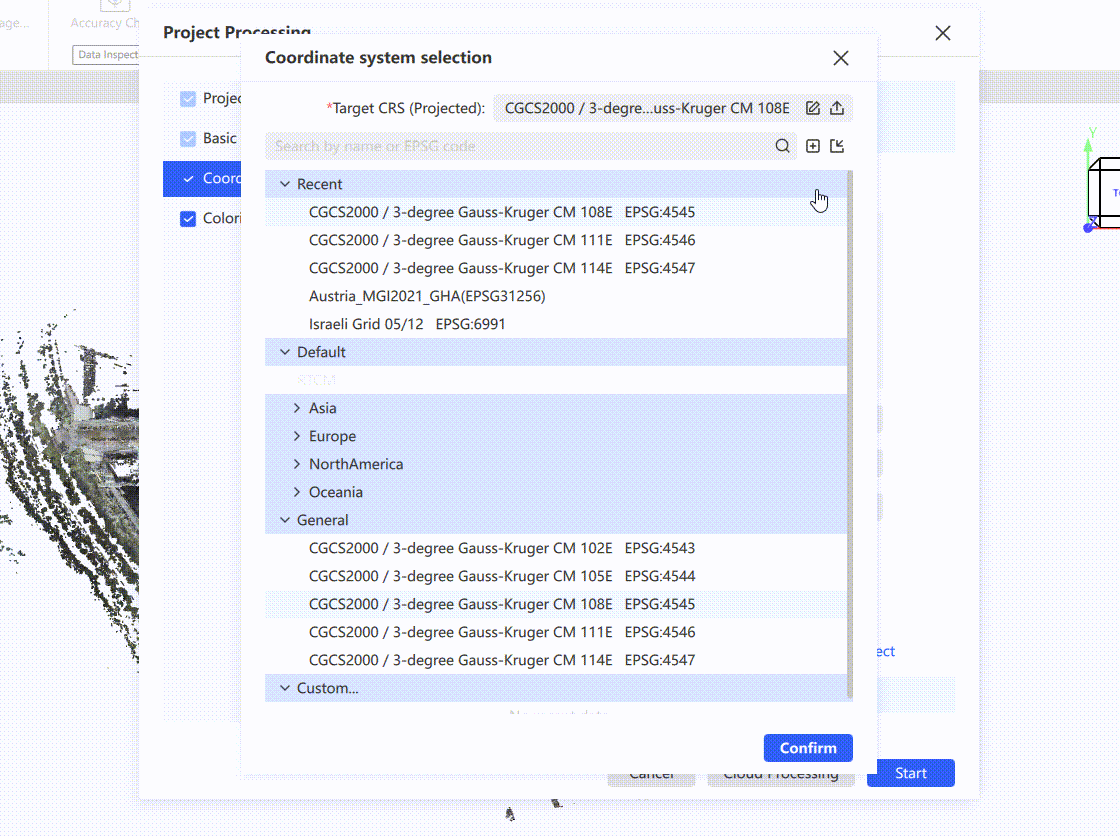Click the Target CRS value field
1120x836 pixels.
point(647,108)
